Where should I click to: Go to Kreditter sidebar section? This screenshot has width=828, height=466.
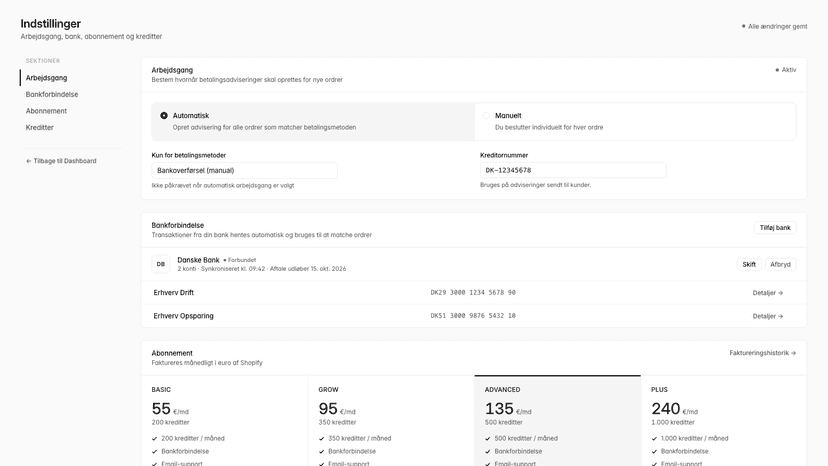click(40, 127)
